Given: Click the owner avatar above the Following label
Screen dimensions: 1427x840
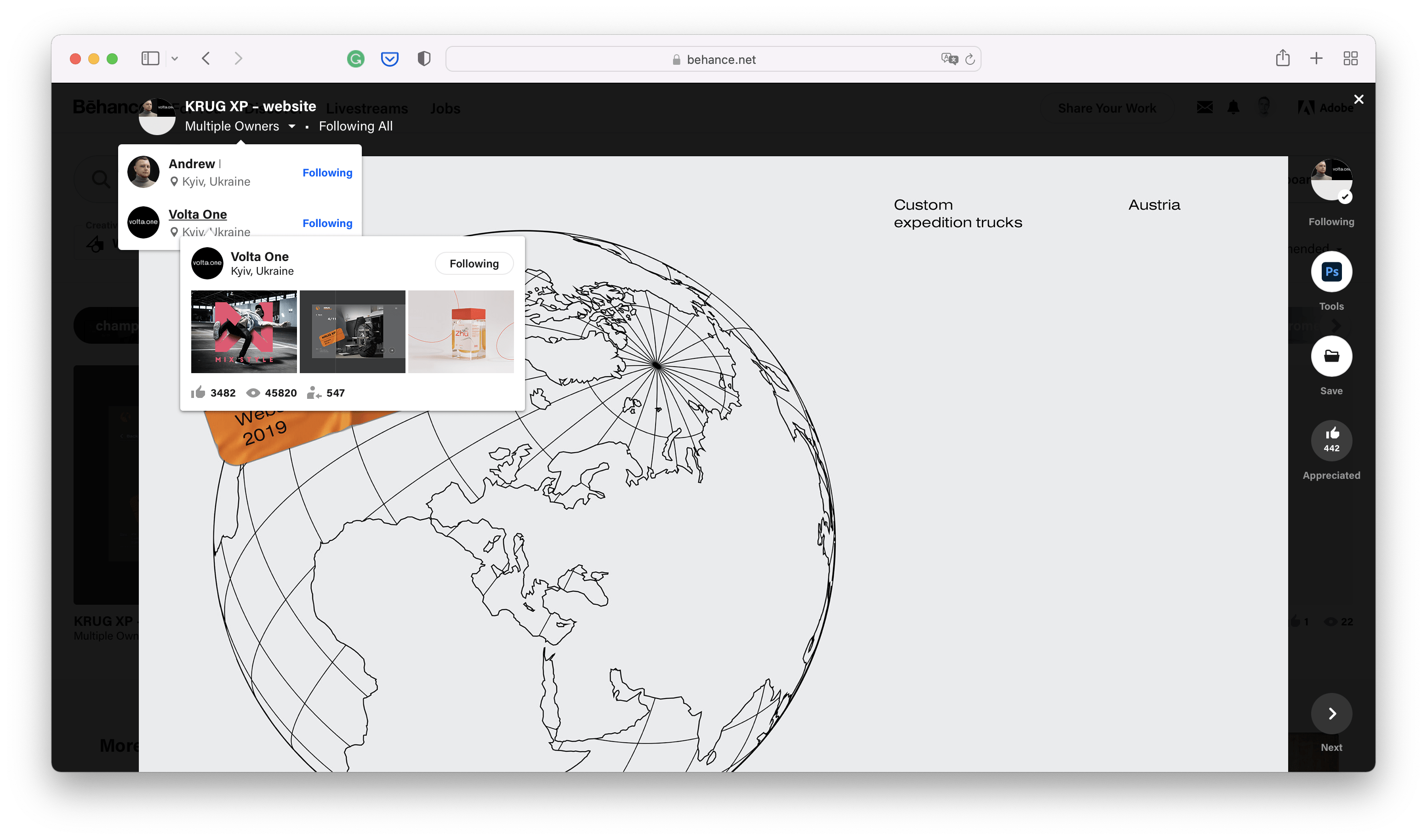Looking at the screenshot, I should click(x=1331, y=179).
